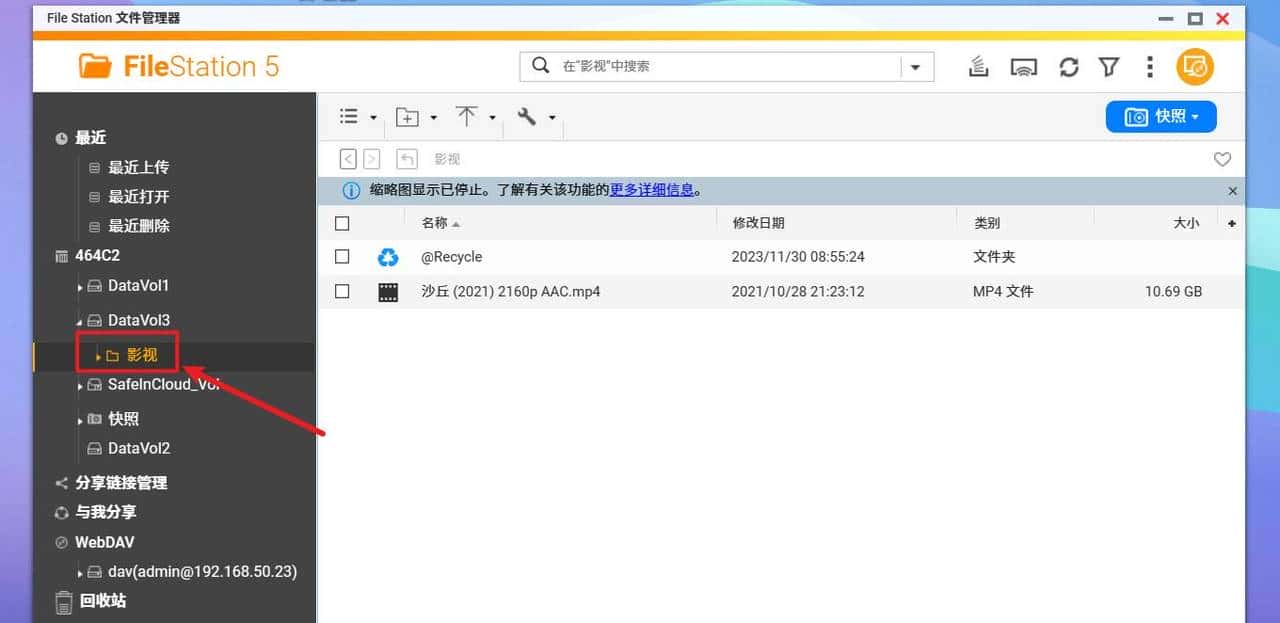
Task: Collapse the DataVol3 tree arrow
Action: 80,322
